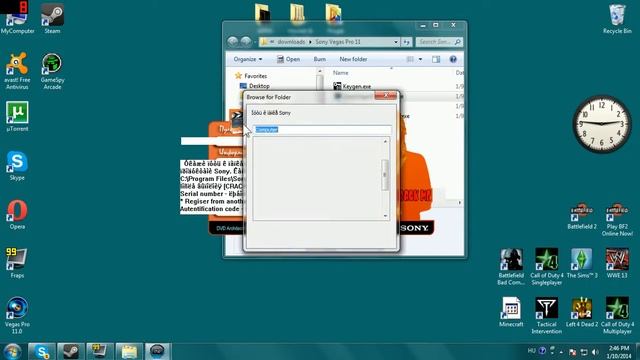Open Windows Explorer taskbar button
Screen dimensions: 640x360
[129, 351]
